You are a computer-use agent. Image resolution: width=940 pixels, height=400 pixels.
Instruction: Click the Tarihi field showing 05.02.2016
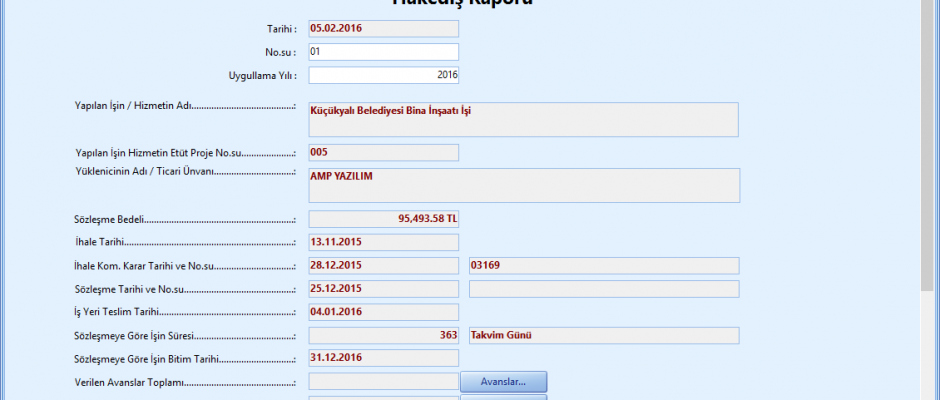tap(383, 28)
